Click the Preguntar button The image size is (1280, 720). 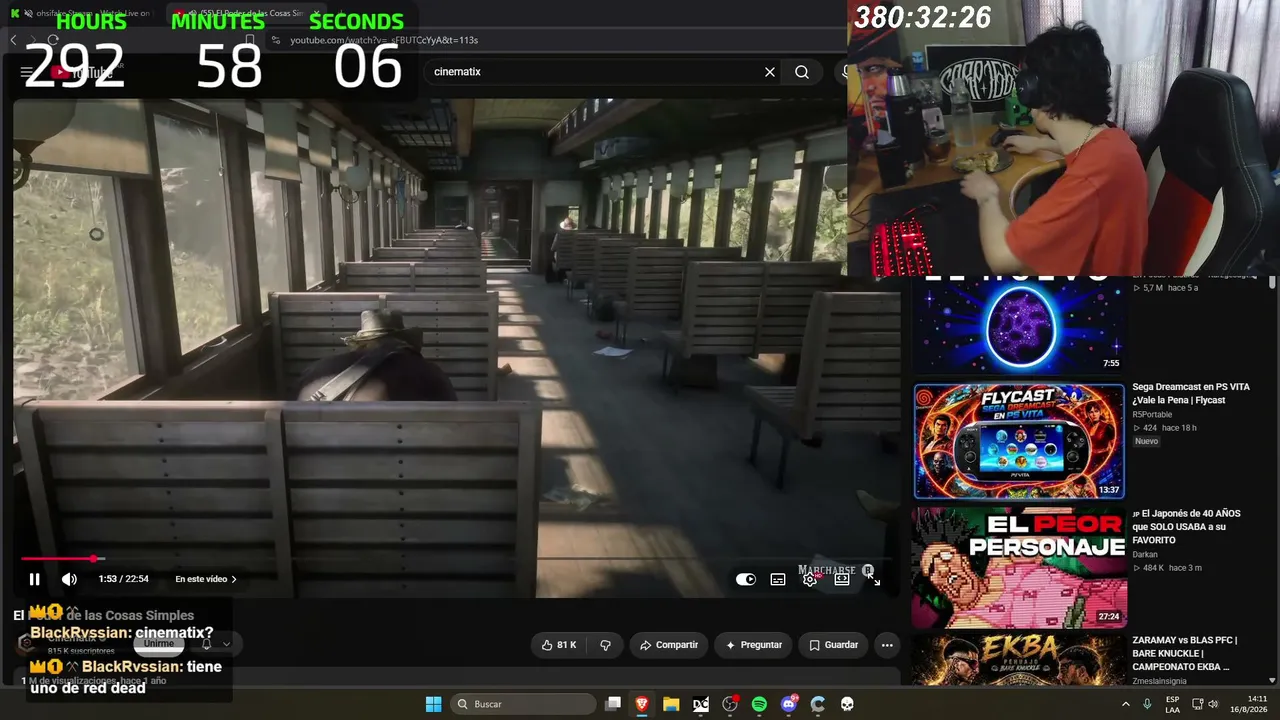[x=754, y=645]
